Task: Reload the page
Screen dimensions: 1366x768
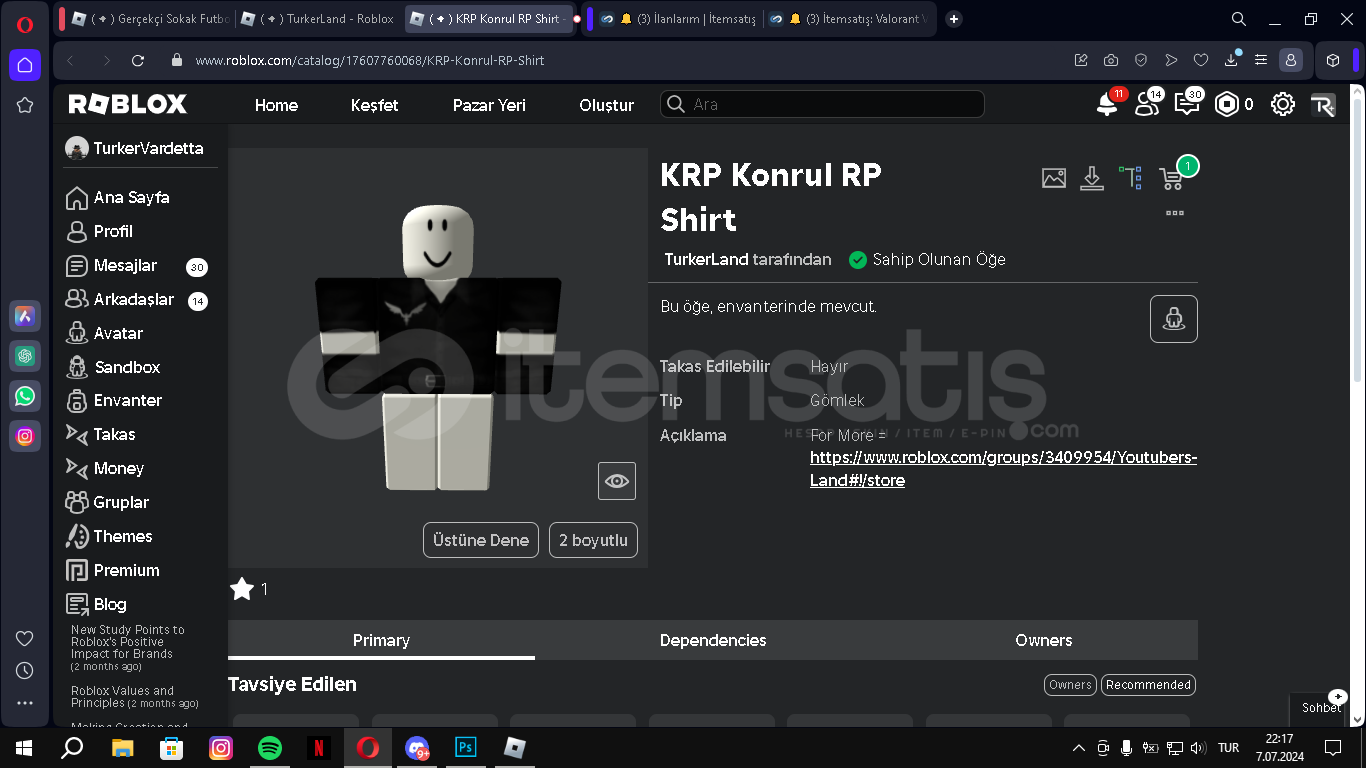Action: click(138, 60)
